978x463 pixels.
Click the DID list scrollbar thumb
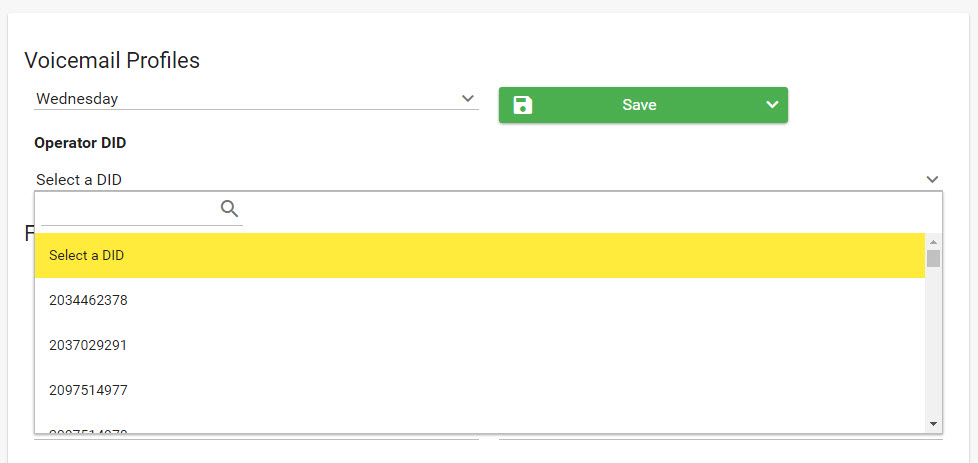pos(933,258)
